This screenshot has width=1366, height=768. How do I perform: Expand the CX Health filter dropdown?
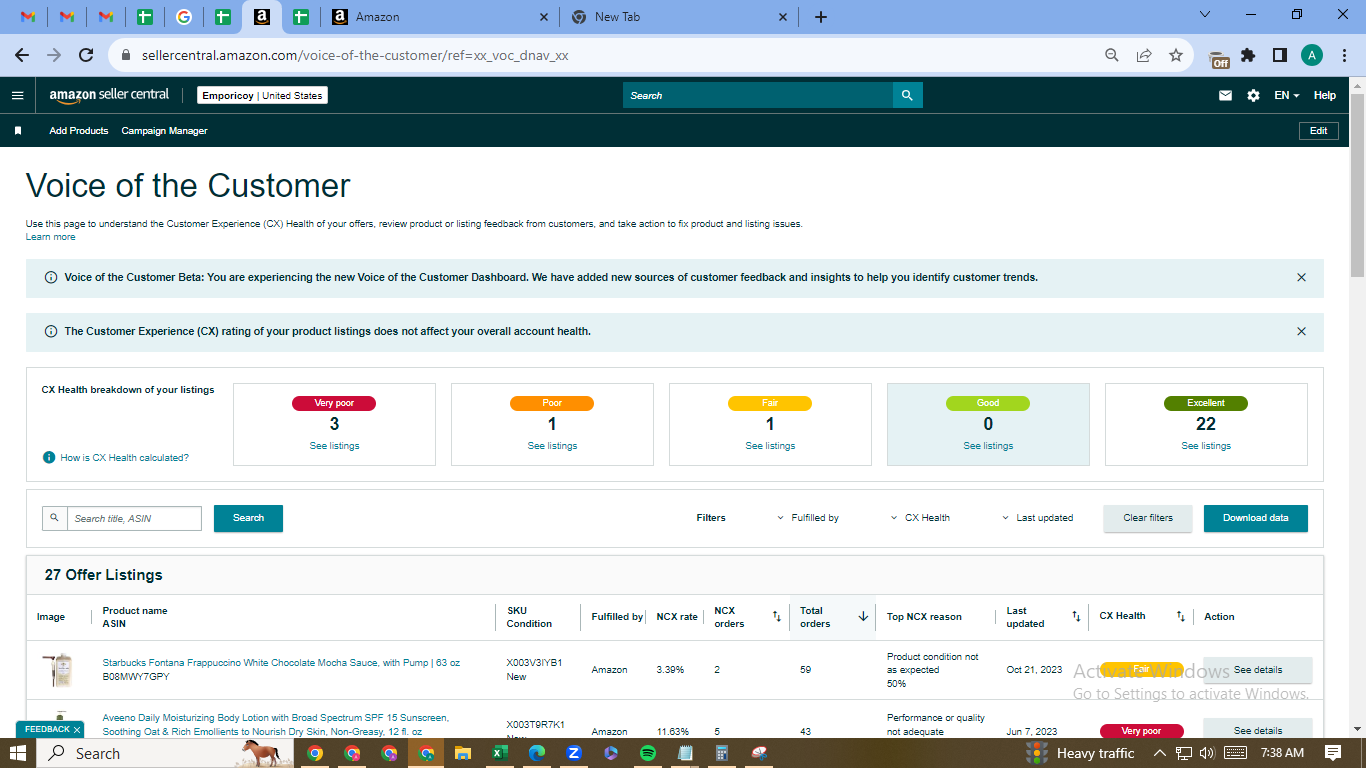(x=920, y=518)
